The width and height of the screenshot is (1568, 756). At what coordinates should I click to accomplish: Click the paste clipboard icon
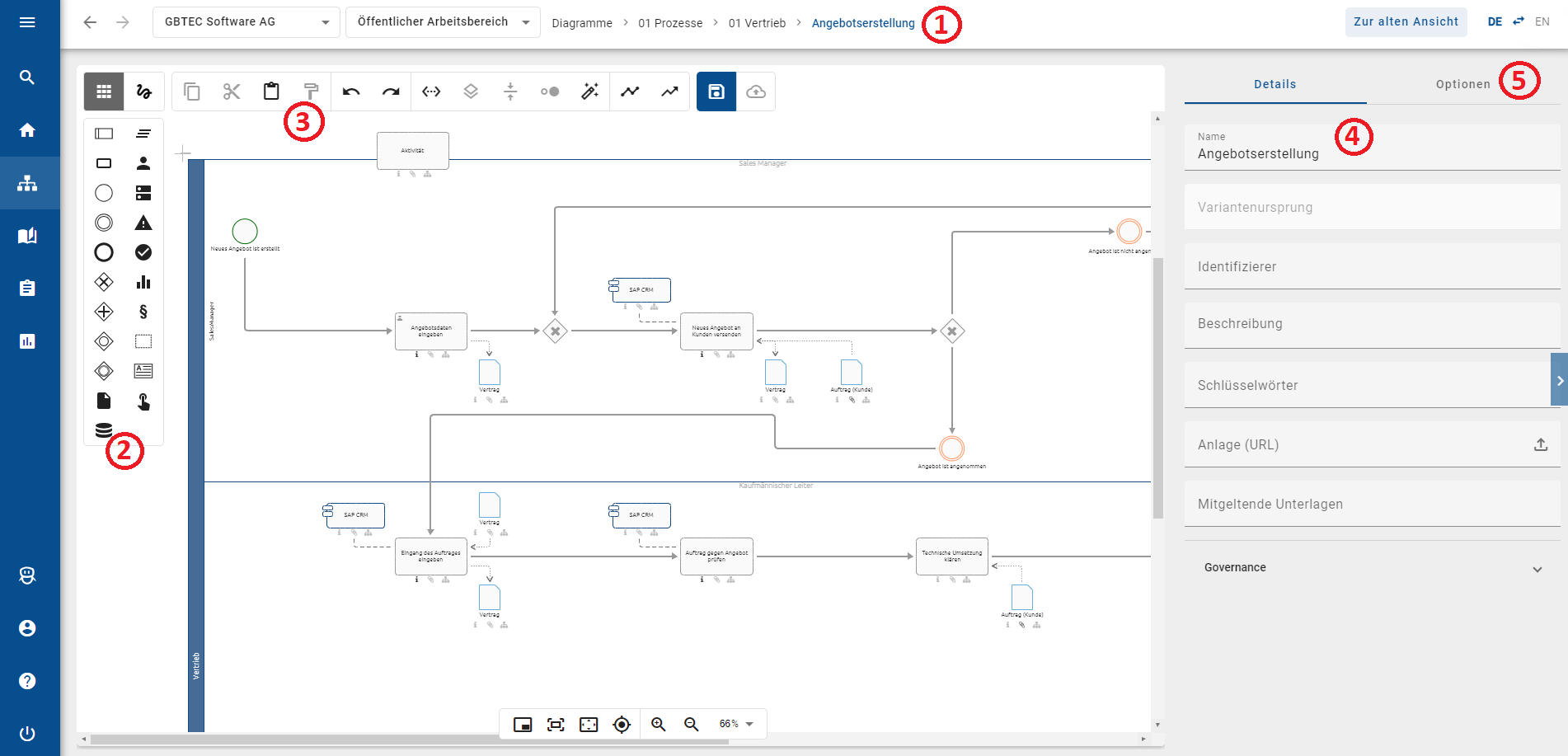[271, 92]
